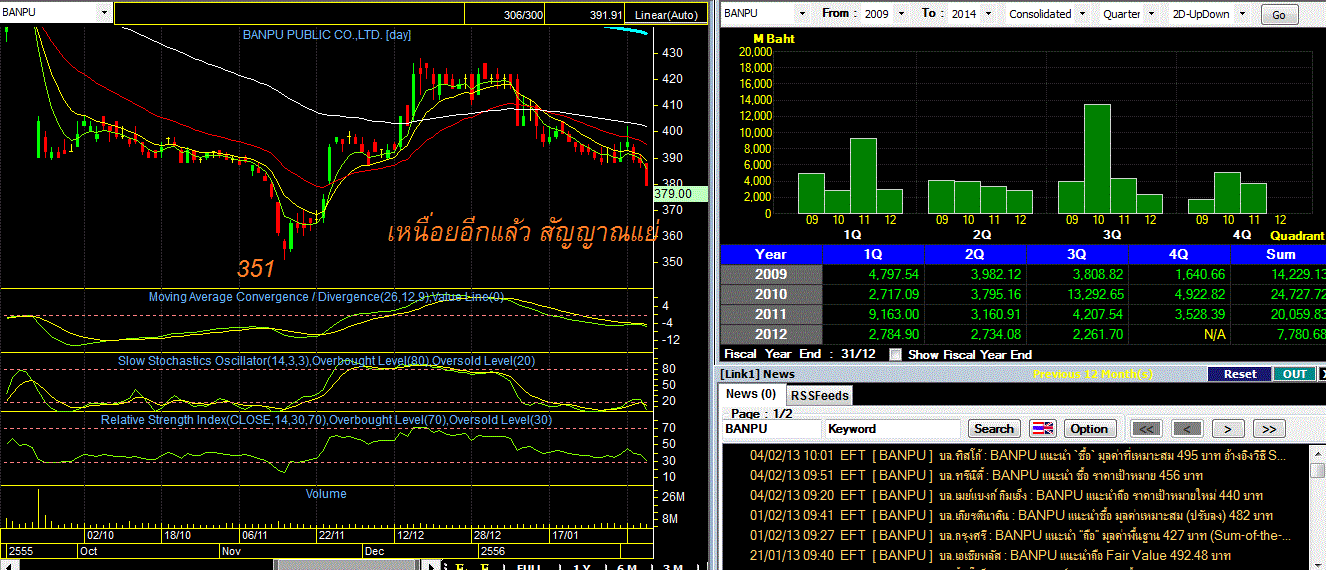Click the tallest green bar in 1Q group
Screen dimensions: 1326x570
point(863,176)
